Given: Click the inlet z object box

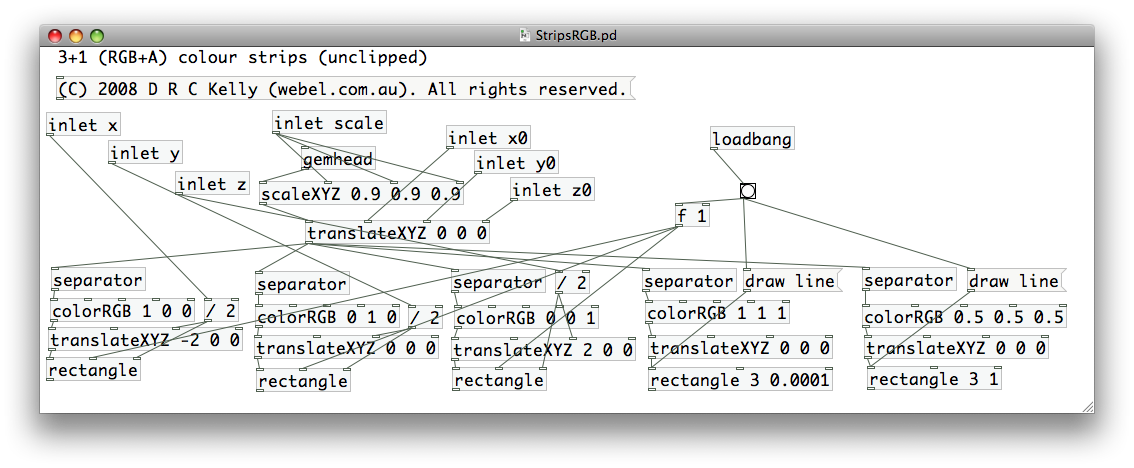Looking at the screenshot, I should [x=213, y=184].
